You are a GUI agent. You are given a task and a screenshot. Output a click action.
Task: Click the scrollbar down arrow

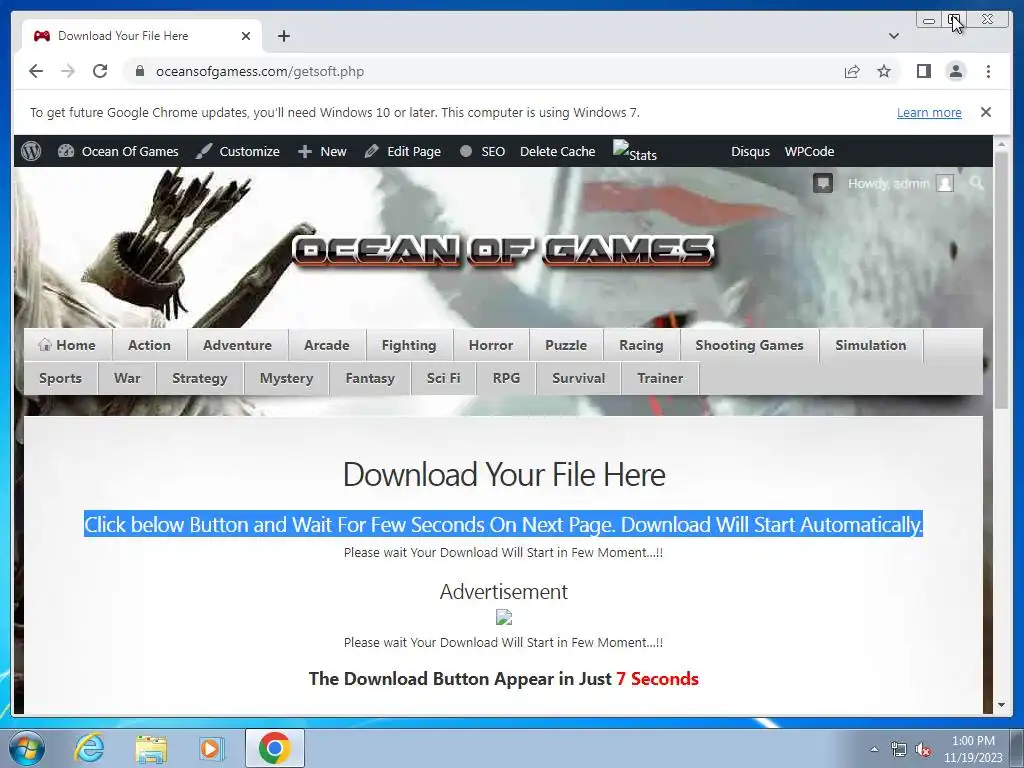[x=1001, y=705]
